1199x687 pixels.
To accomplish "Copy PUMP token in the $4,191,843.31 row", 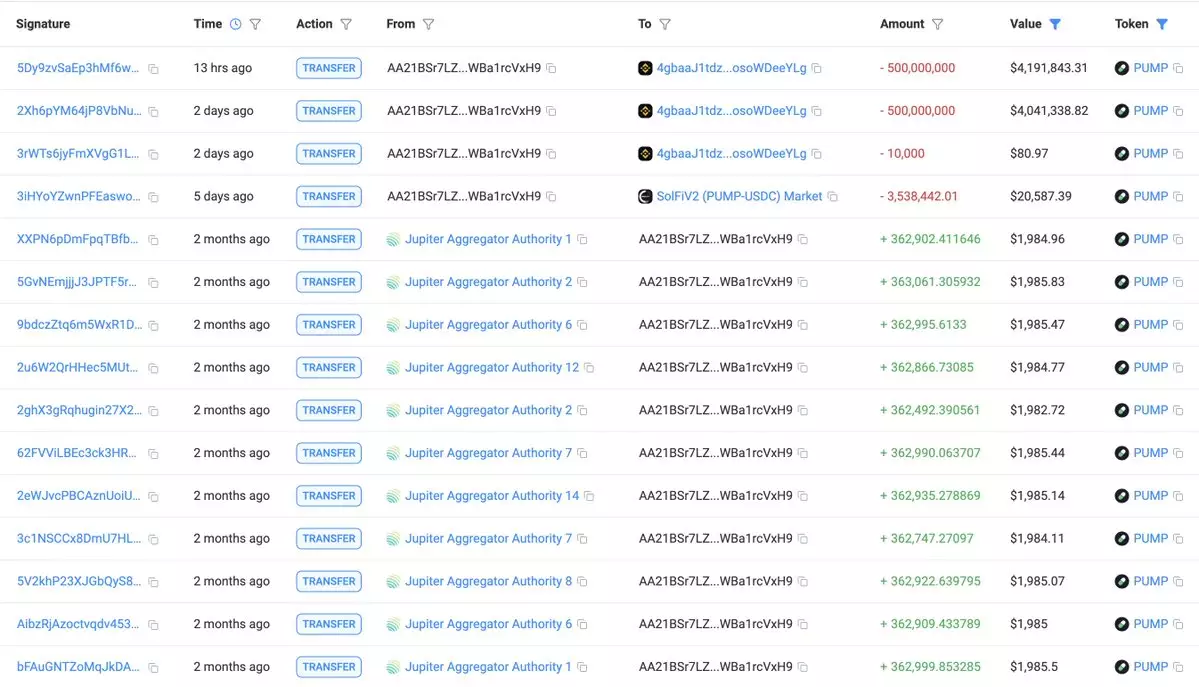I will [1178, 68].
